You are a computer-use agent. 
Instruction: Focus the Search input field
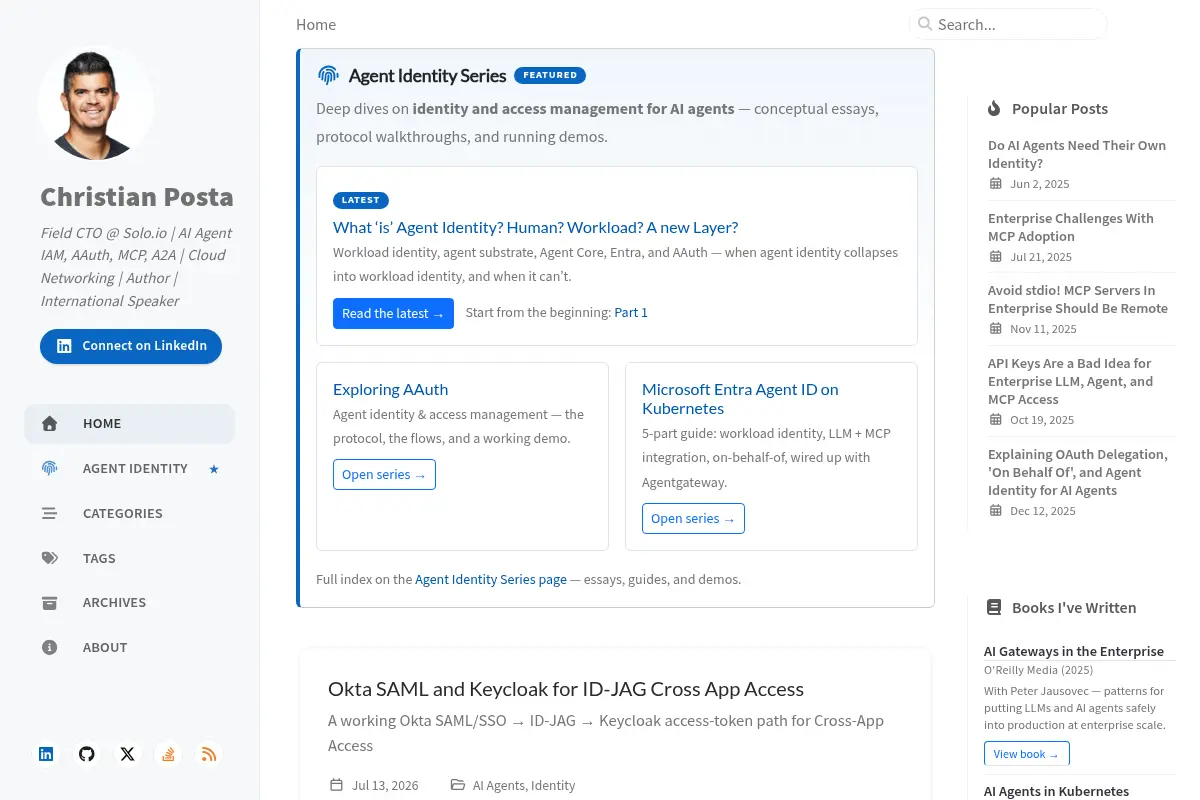[x=1008, y=24]
